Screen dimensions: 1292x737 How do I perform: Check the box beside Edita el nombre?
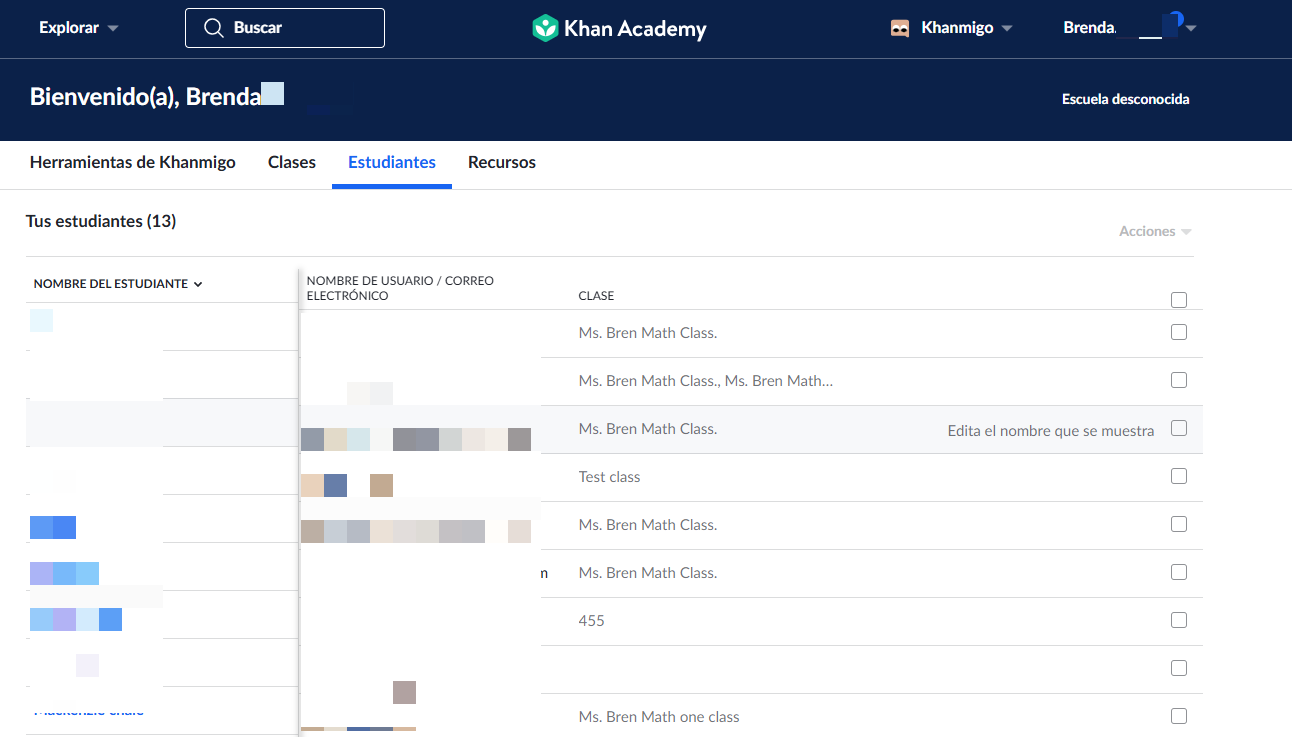click(1179, 428)
